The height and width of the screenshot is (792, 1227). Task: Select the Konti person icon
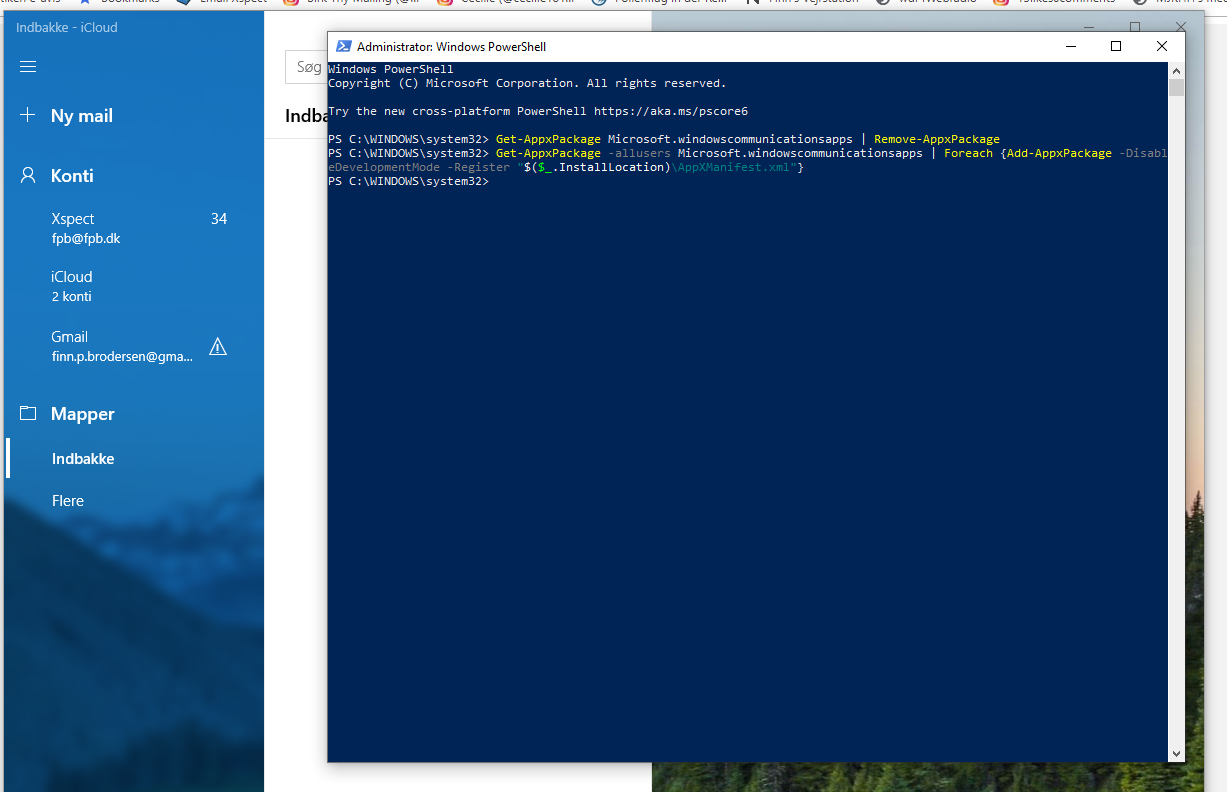pos(28,175)
